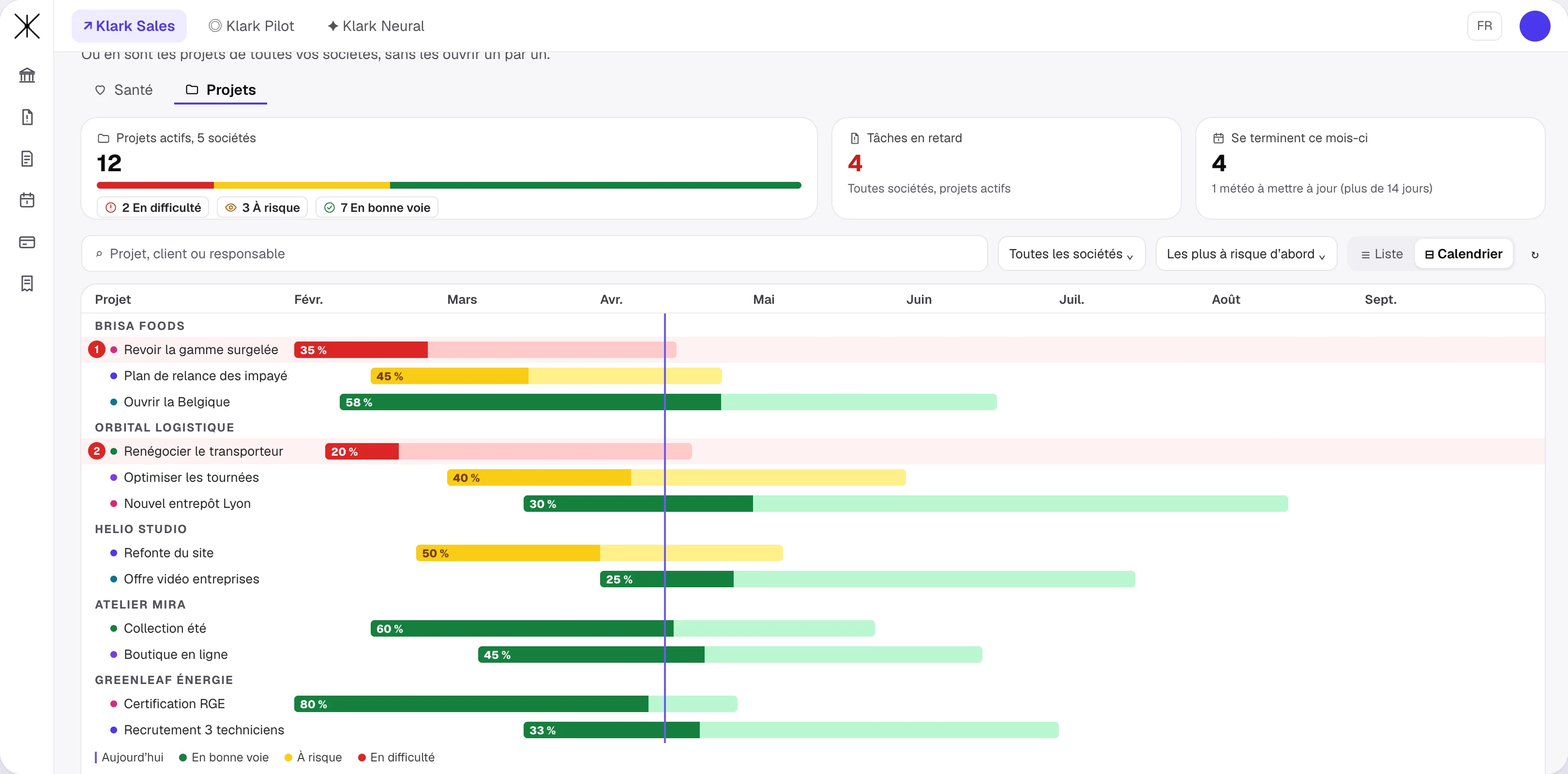The width and height of the screenshot is (1568, 774).
Task: Open the Projets tab
Action: pyautogui.click(x=220, y=90)
